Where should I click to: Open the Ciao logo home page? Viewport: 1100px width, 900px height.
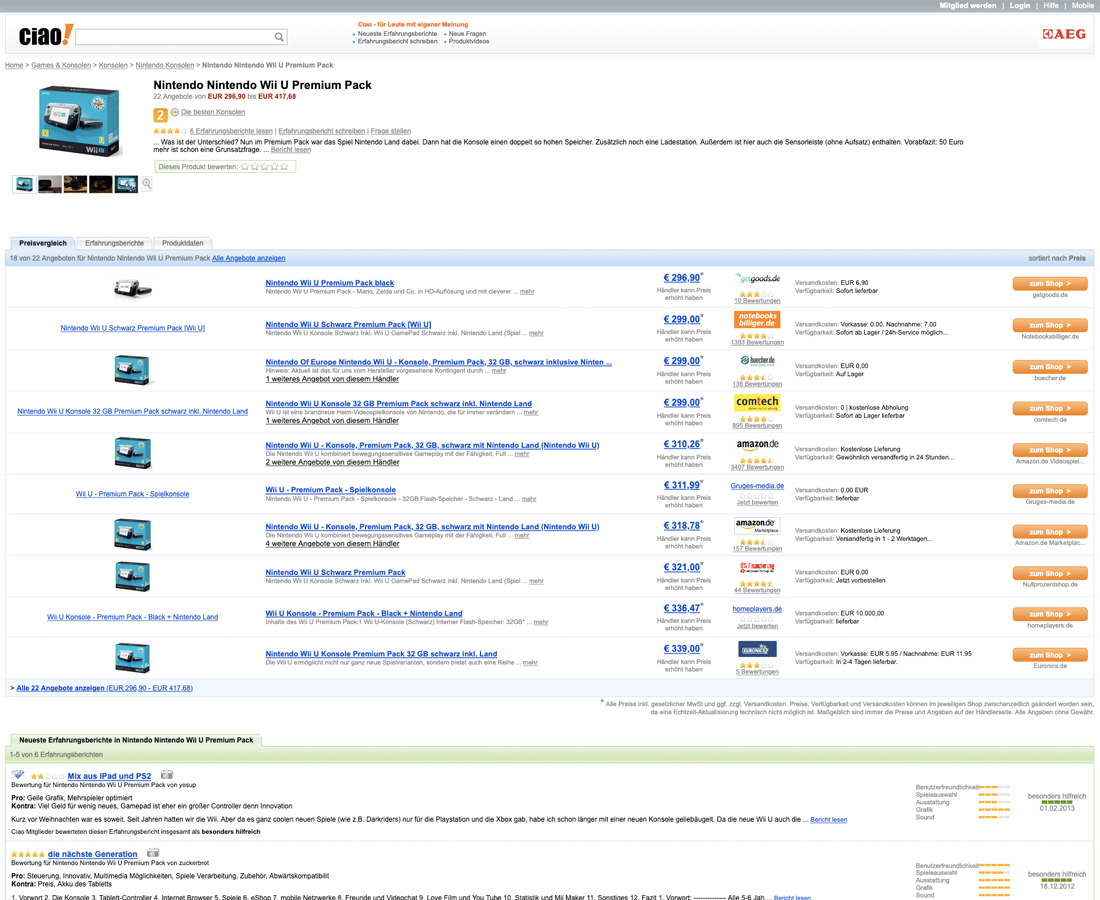46,36
